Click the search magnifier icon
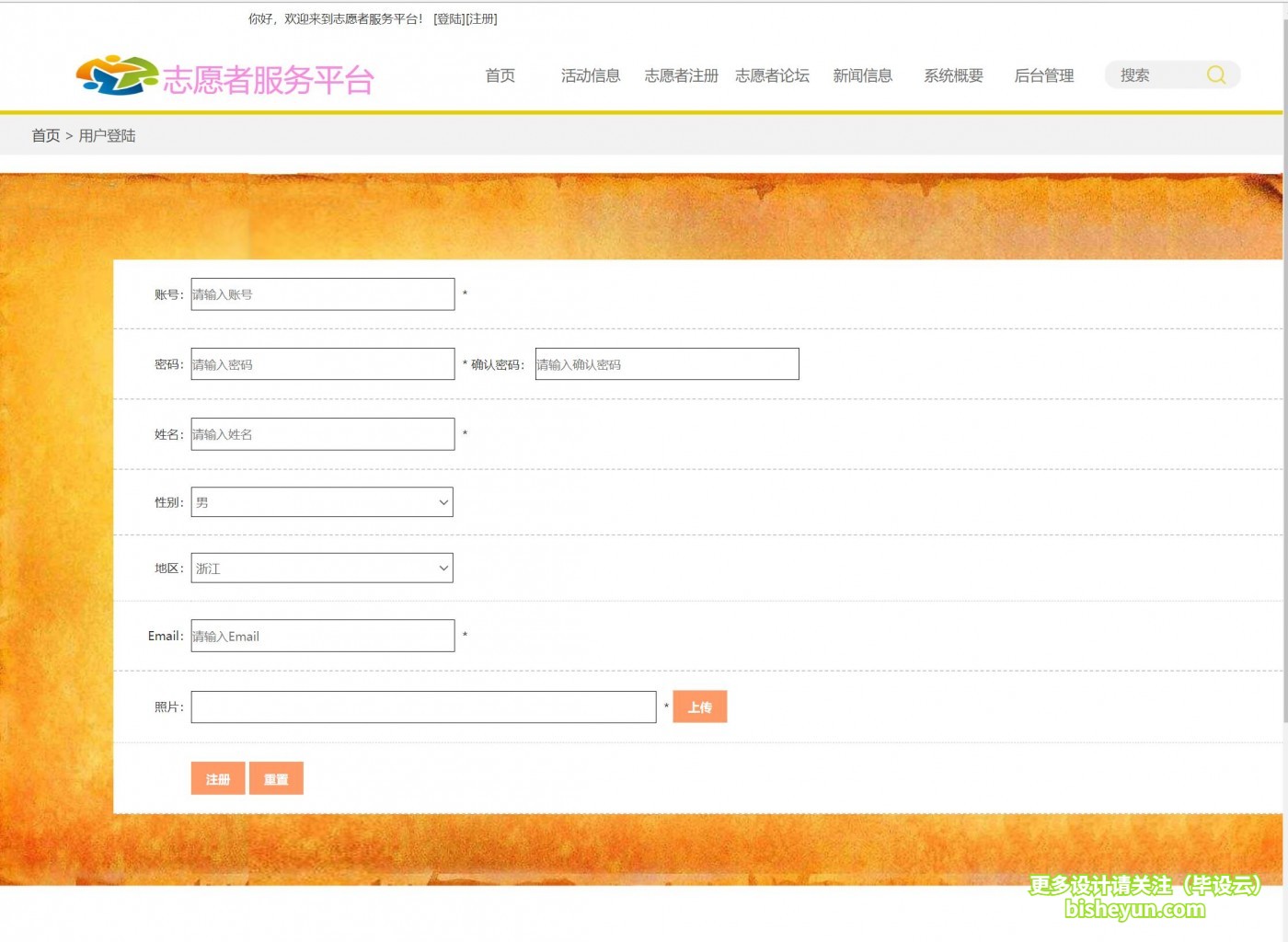 click(1215, 75)
